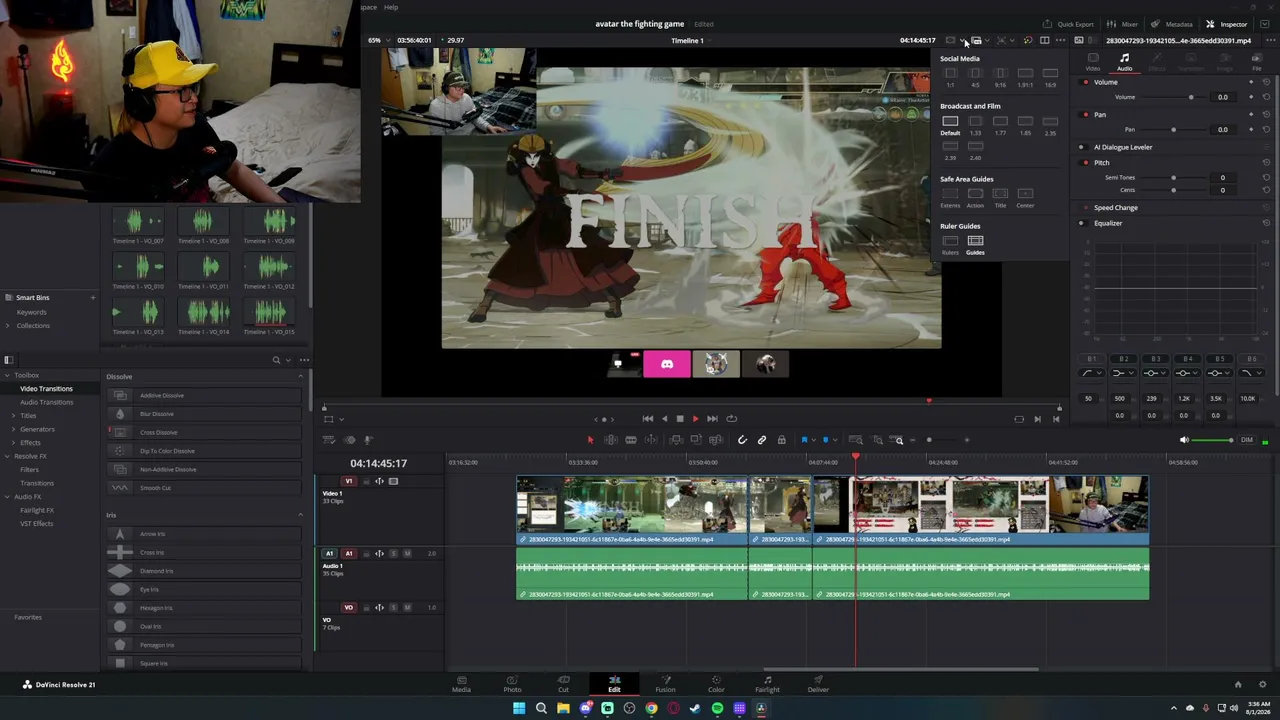Enable Title safe area guide
Image resolution: width=1280 pixels, height=720 pixels.
click(1000, 198)
